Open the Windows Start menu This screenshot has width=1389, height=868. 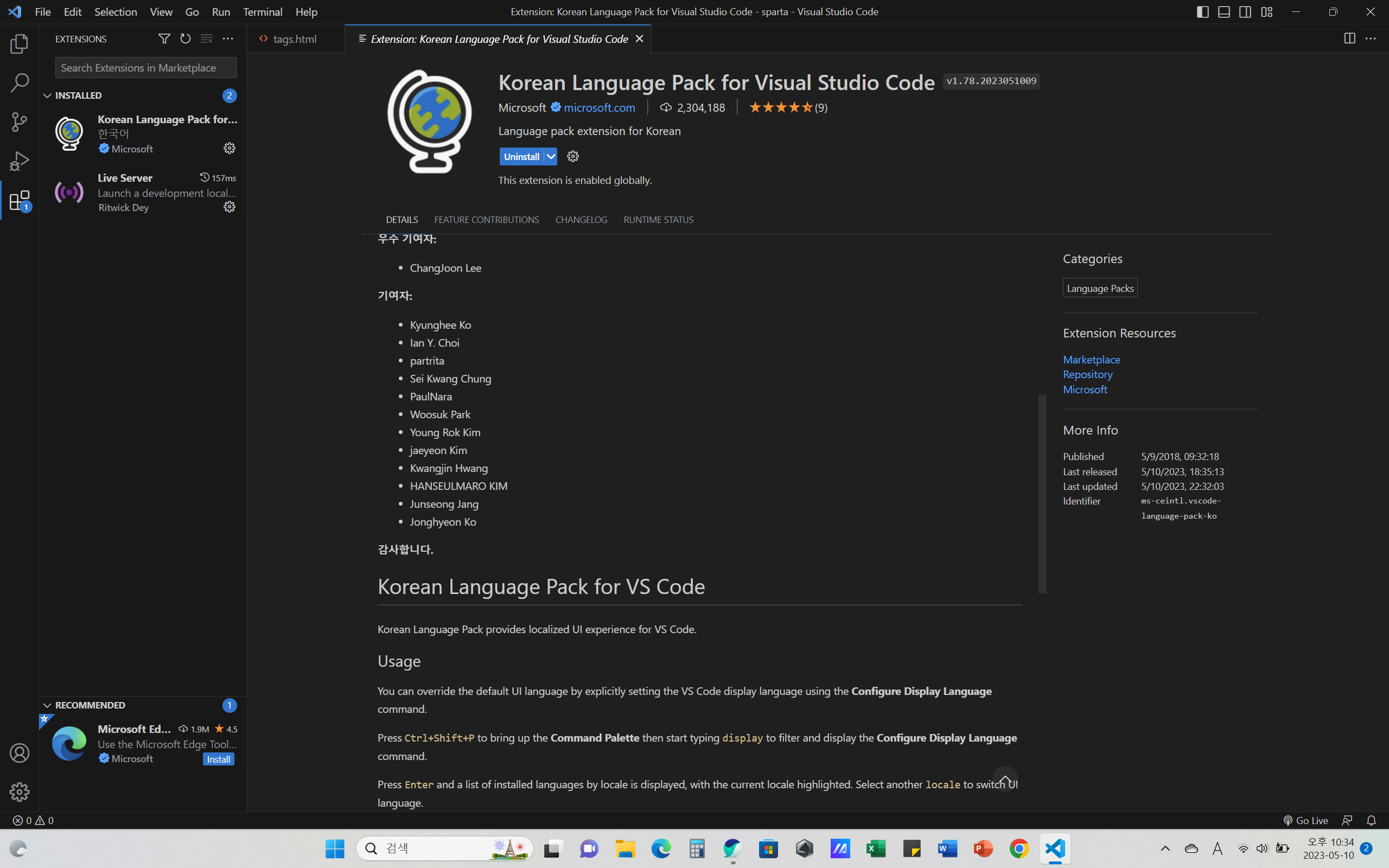(335, 848)
